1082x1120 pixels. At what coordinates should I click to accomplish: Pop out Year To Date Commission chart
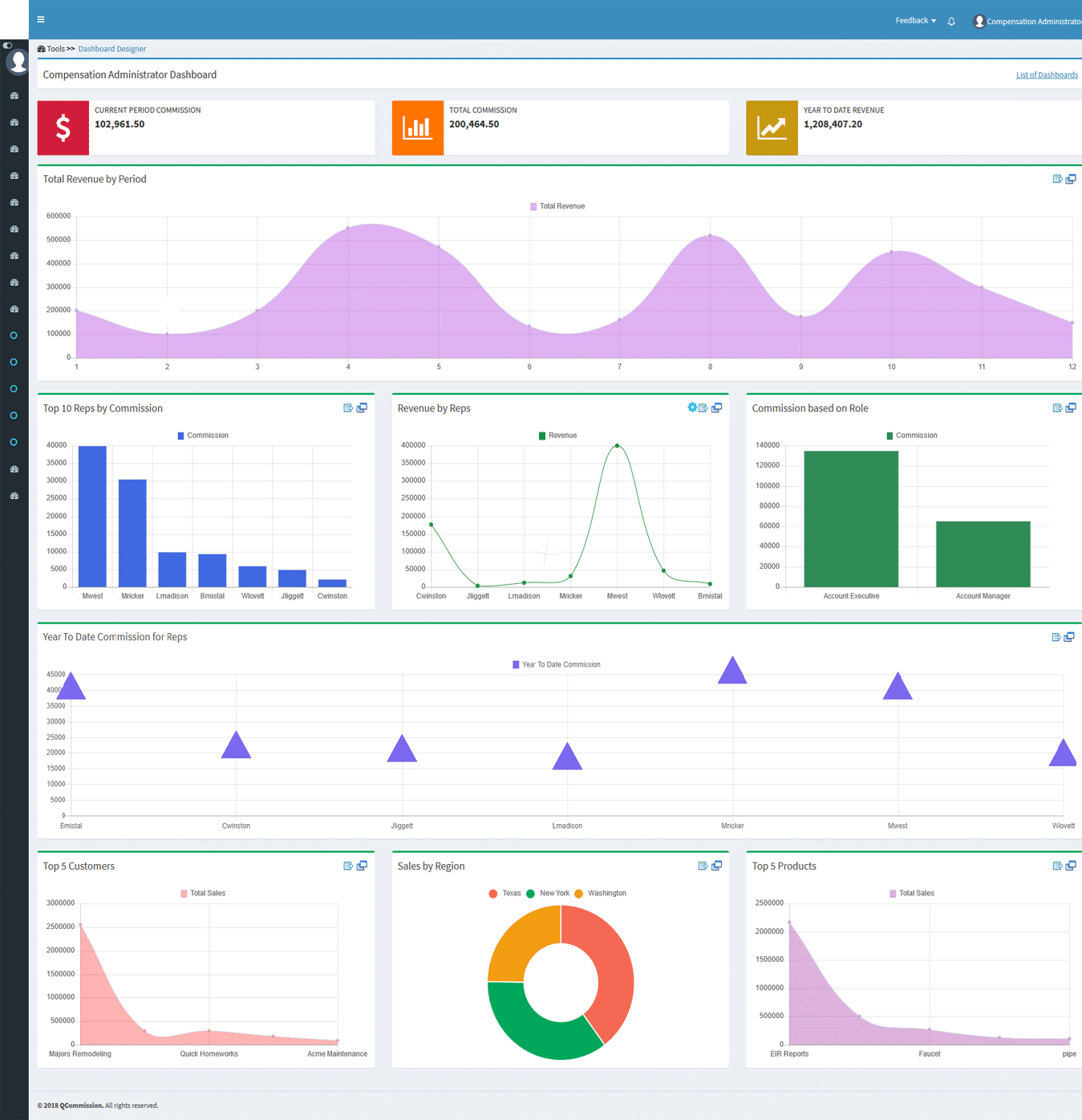[x=1069, y=637]
